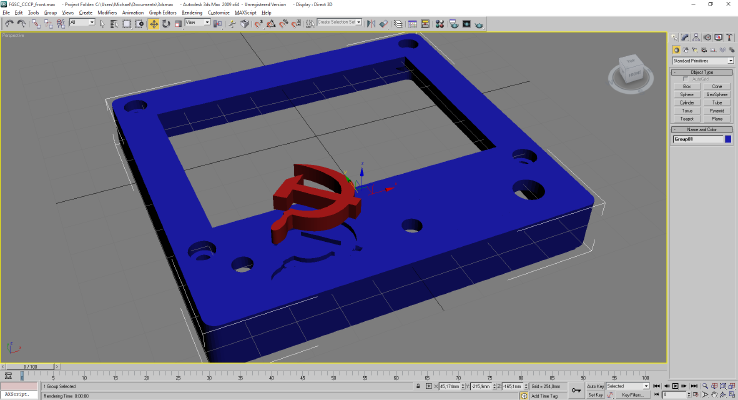The width and height of the screenshot is (738, 400).
Task: Click the Redo arrow in the main toolbar
Action: [21, 24]
